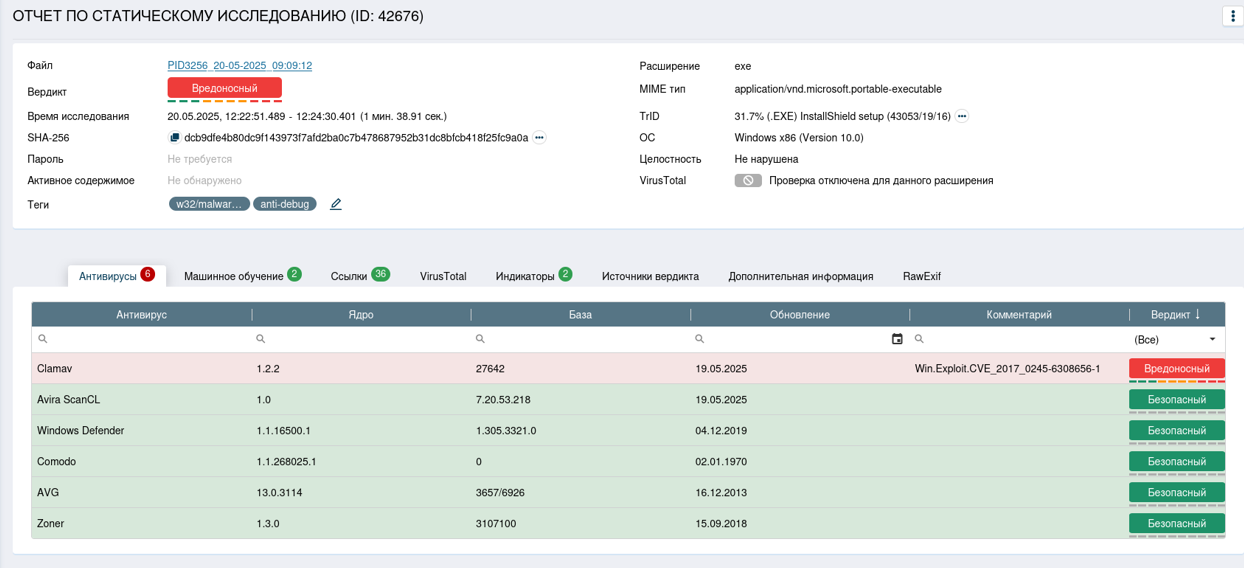
Task: Open the Вердикт filter dropdown
Action: tap(1176, 339)
